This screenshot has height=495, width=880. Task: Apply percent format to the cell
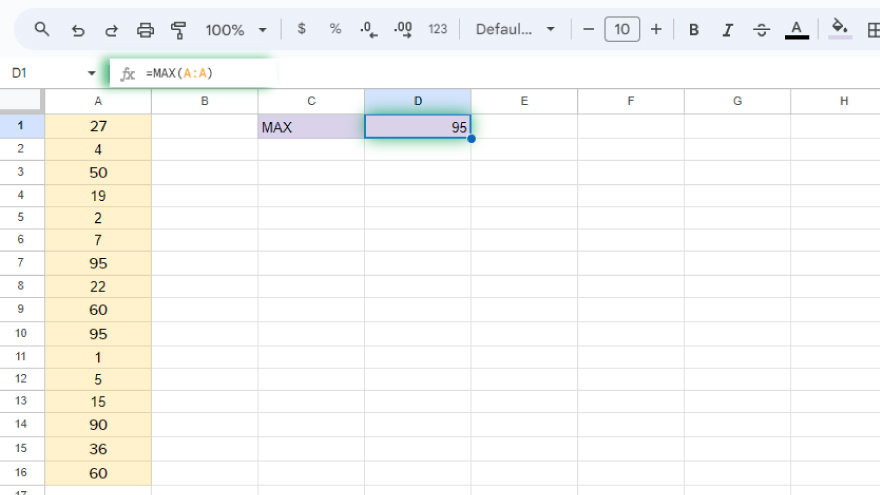(335, 29)
